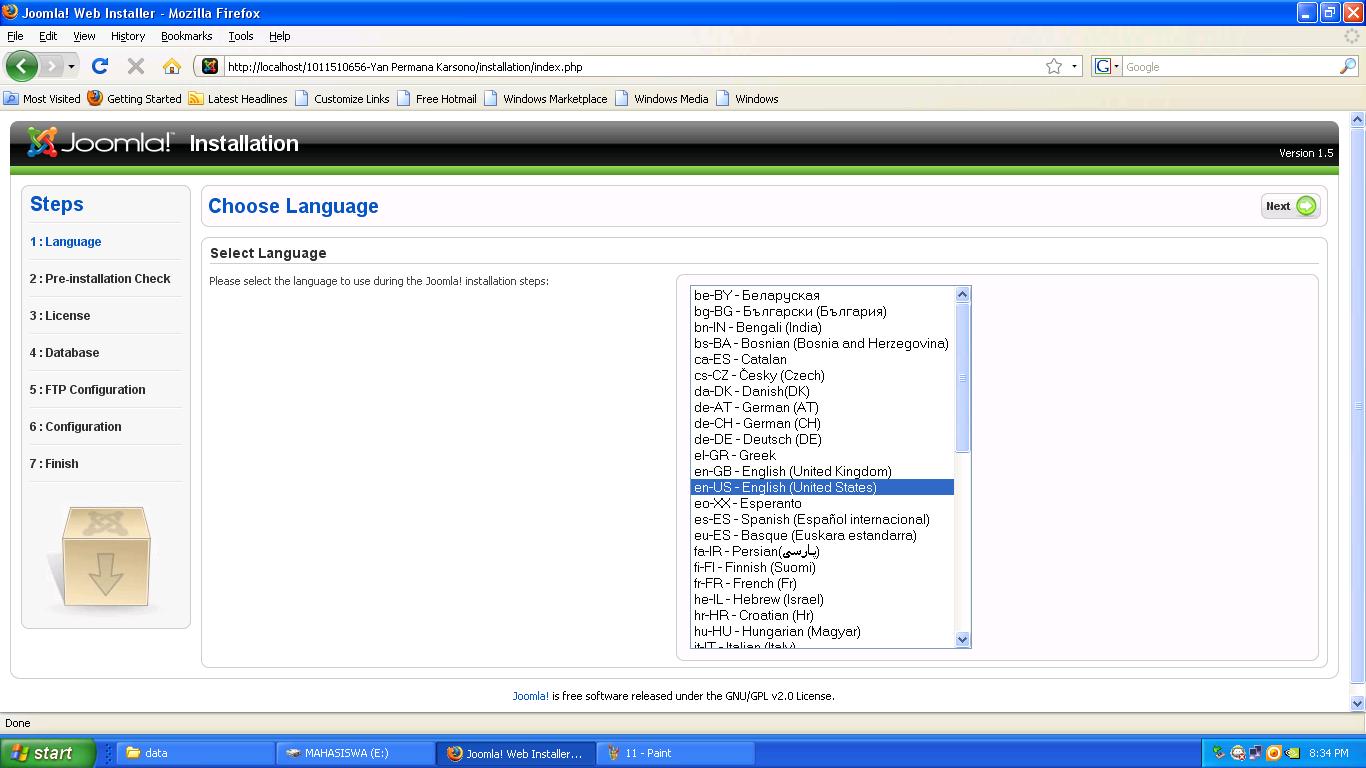The image size is (1366, 768).
Task: Open Windows Marketplace bookmark
Action: pos(546,99)
